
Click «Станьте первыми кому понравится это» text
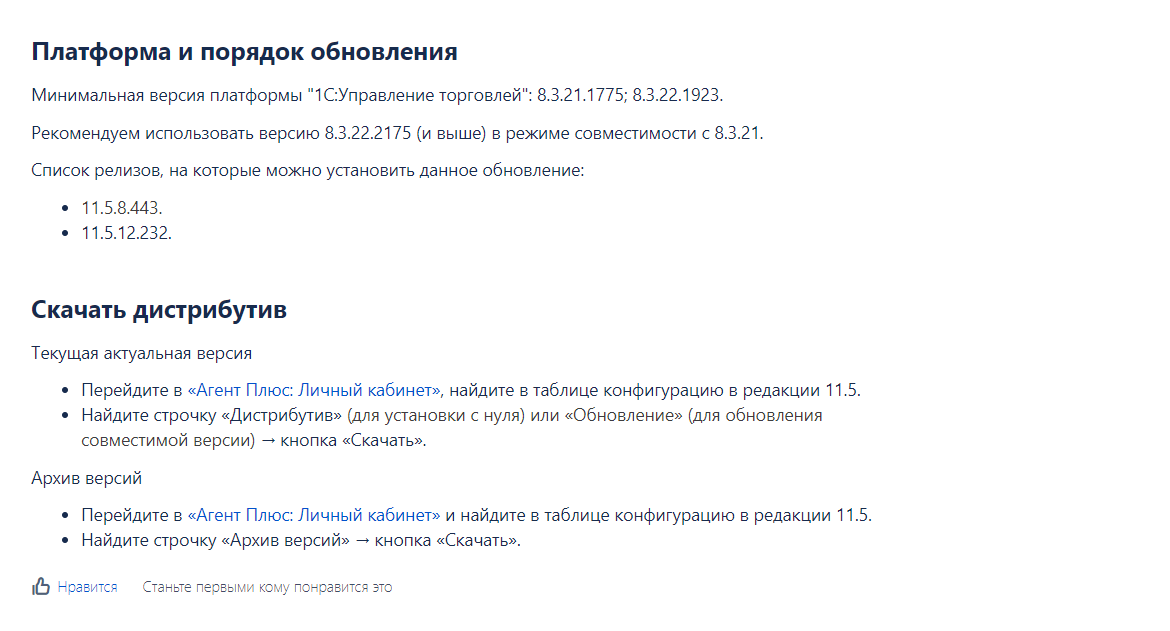pyautogui.click(x=267, y=587)
